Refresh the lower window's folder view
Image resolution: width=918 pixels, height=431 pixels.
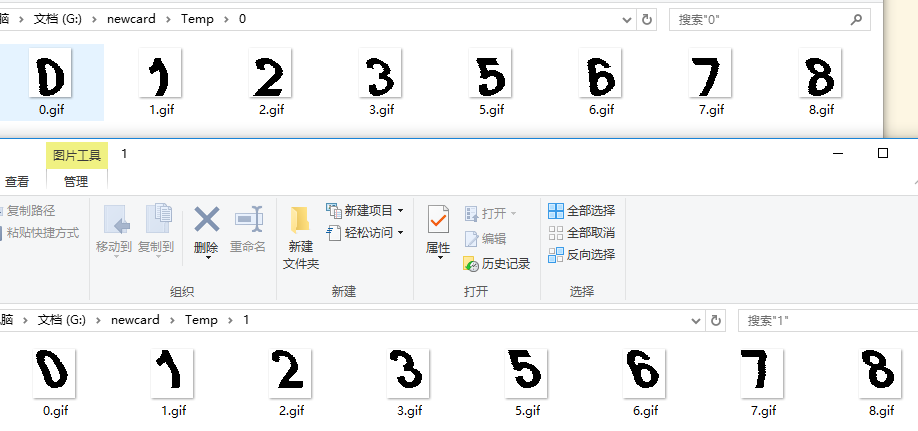pyautogui.click(x=715, y=320)
